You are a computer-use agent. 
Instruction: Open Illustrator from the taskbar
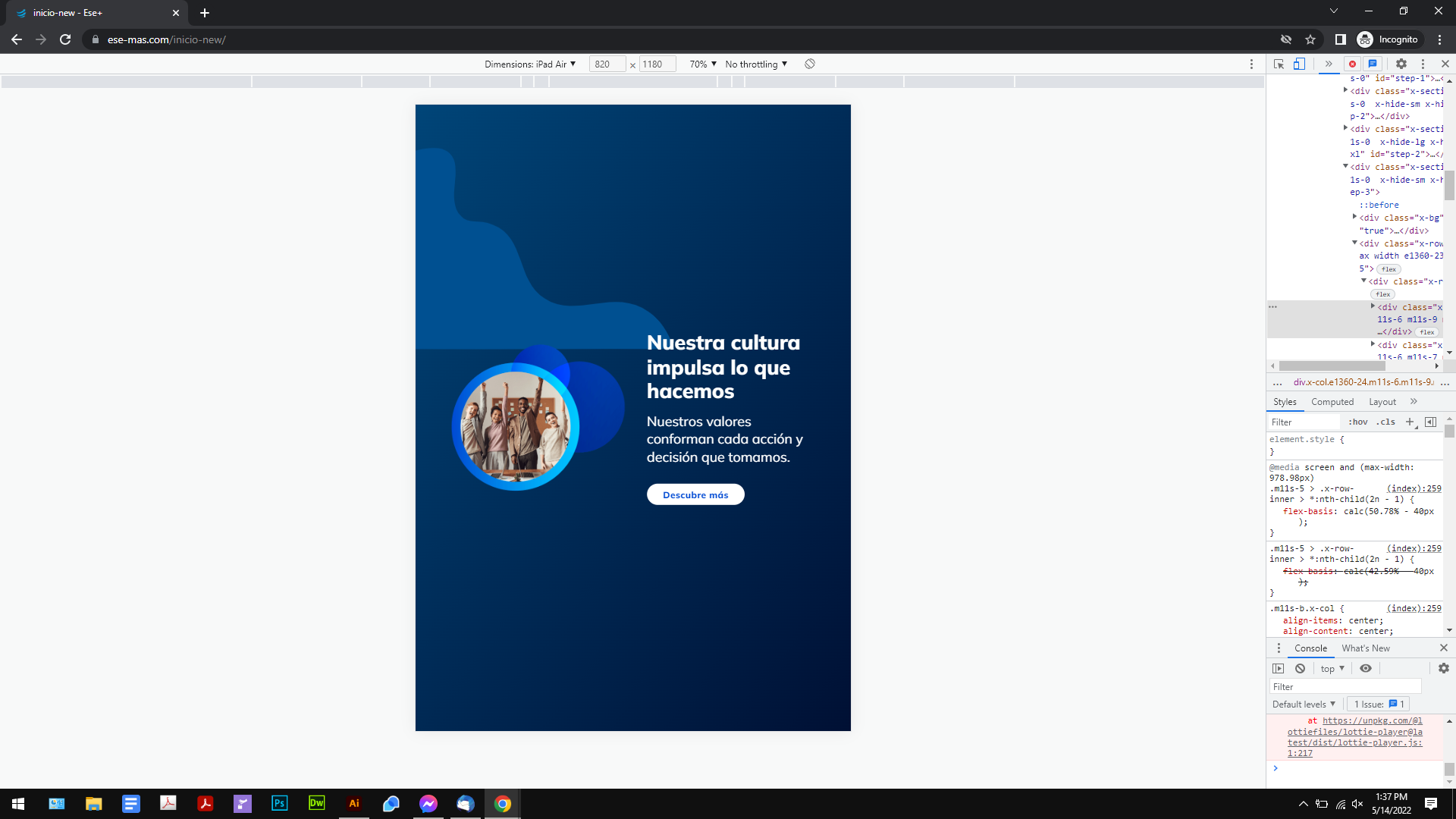point(353,803)
